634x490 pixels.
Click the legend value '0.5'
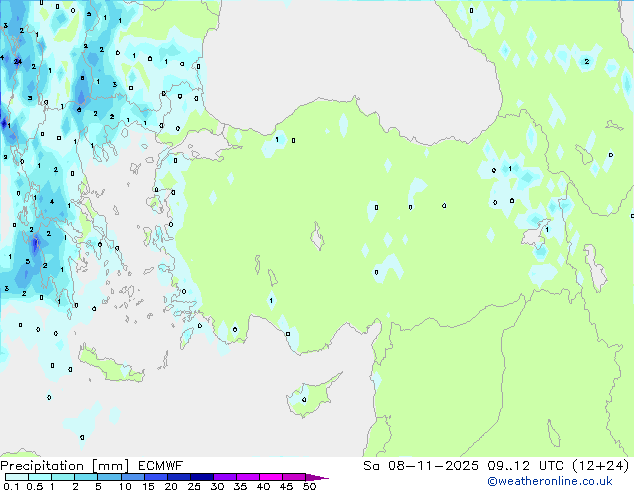tap(35, 486)
